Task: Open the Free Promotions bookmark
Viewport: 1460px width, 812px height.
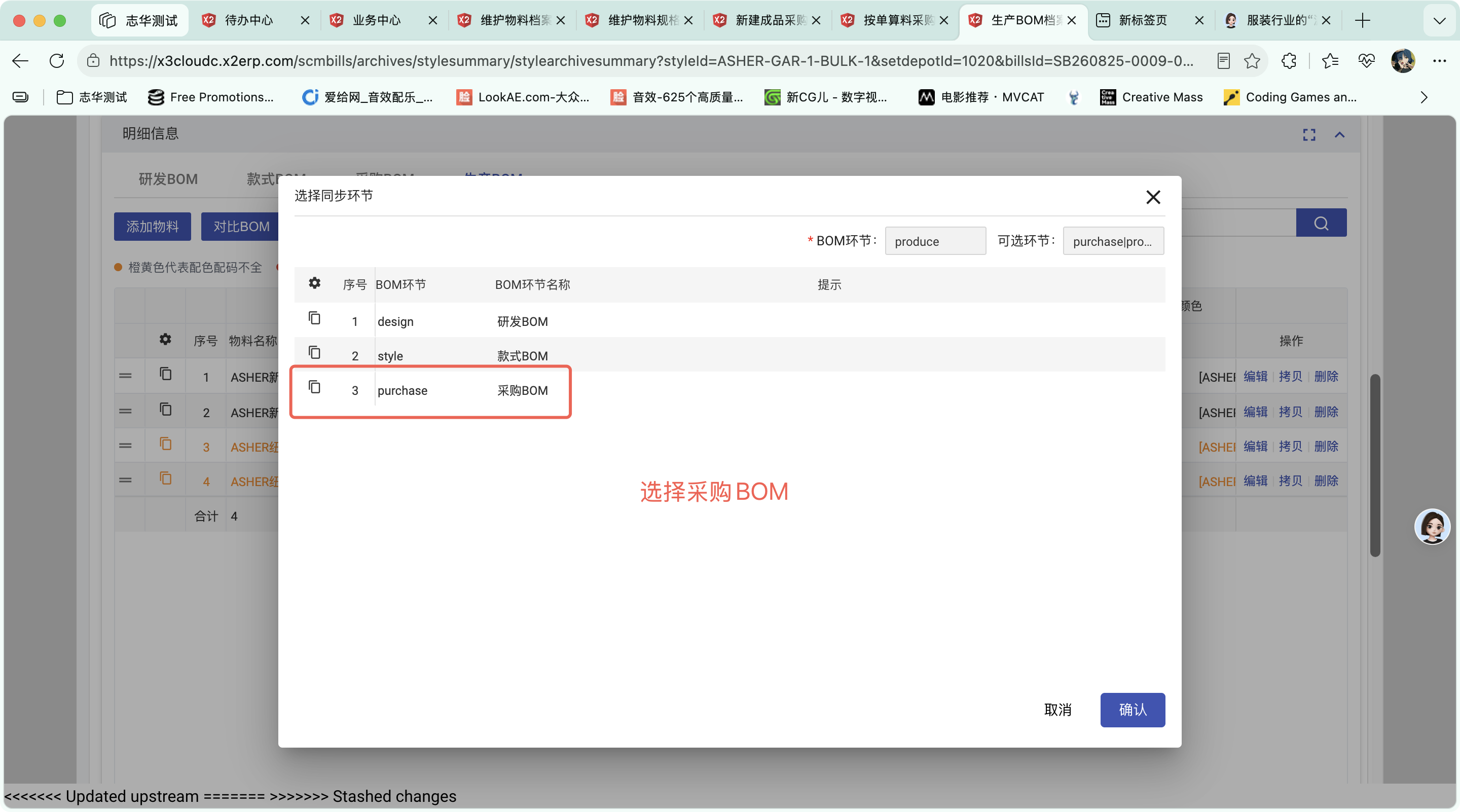Action: tap(211, 97)
